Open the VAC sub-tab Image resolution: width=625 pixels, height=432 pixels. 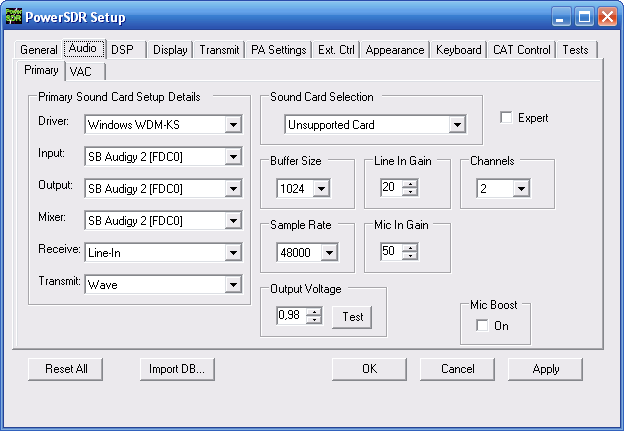(80, 71)
